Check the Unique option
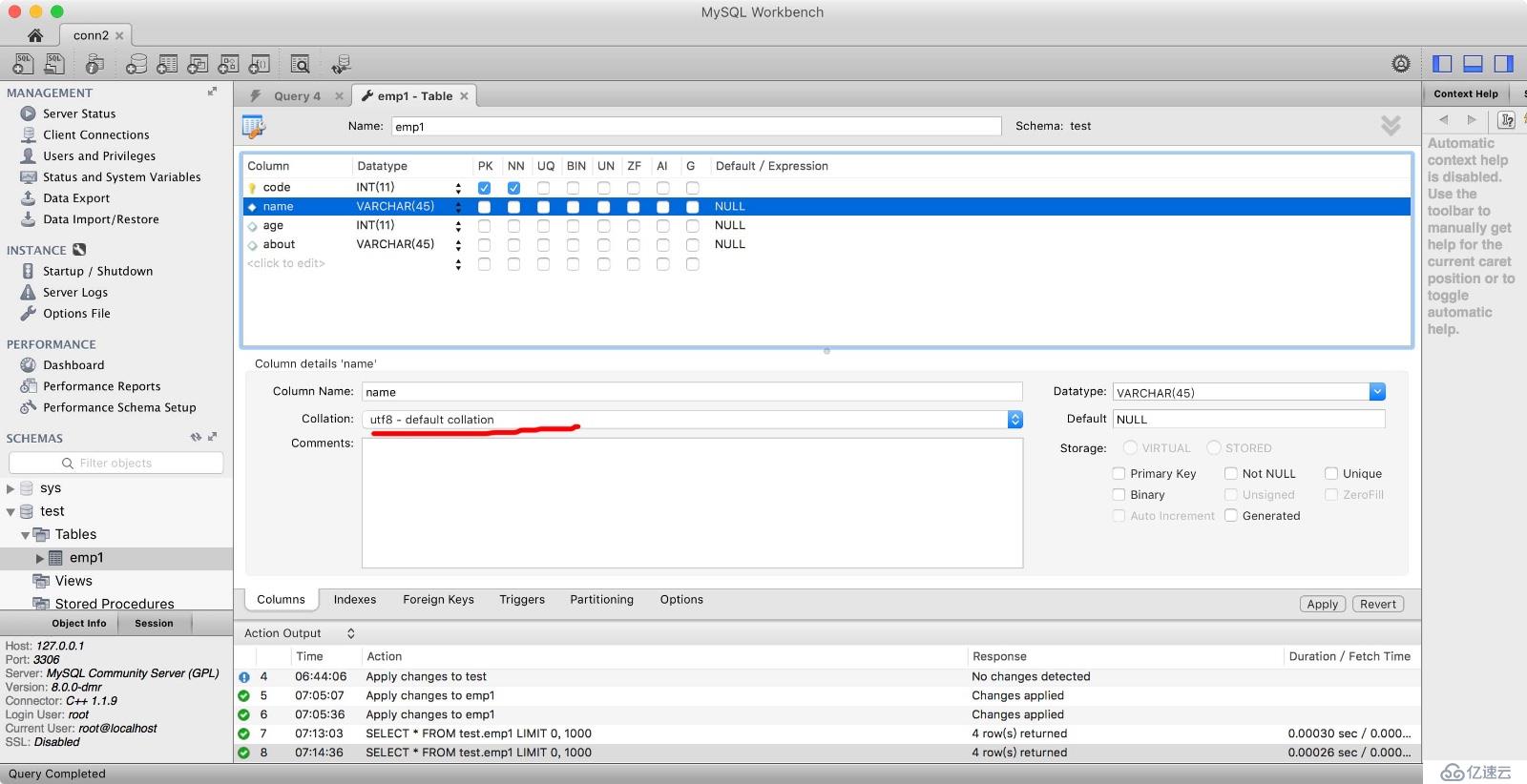The height and width of the screenshot is (784, 1527). pyautogui.click(x=1330, y=473)
